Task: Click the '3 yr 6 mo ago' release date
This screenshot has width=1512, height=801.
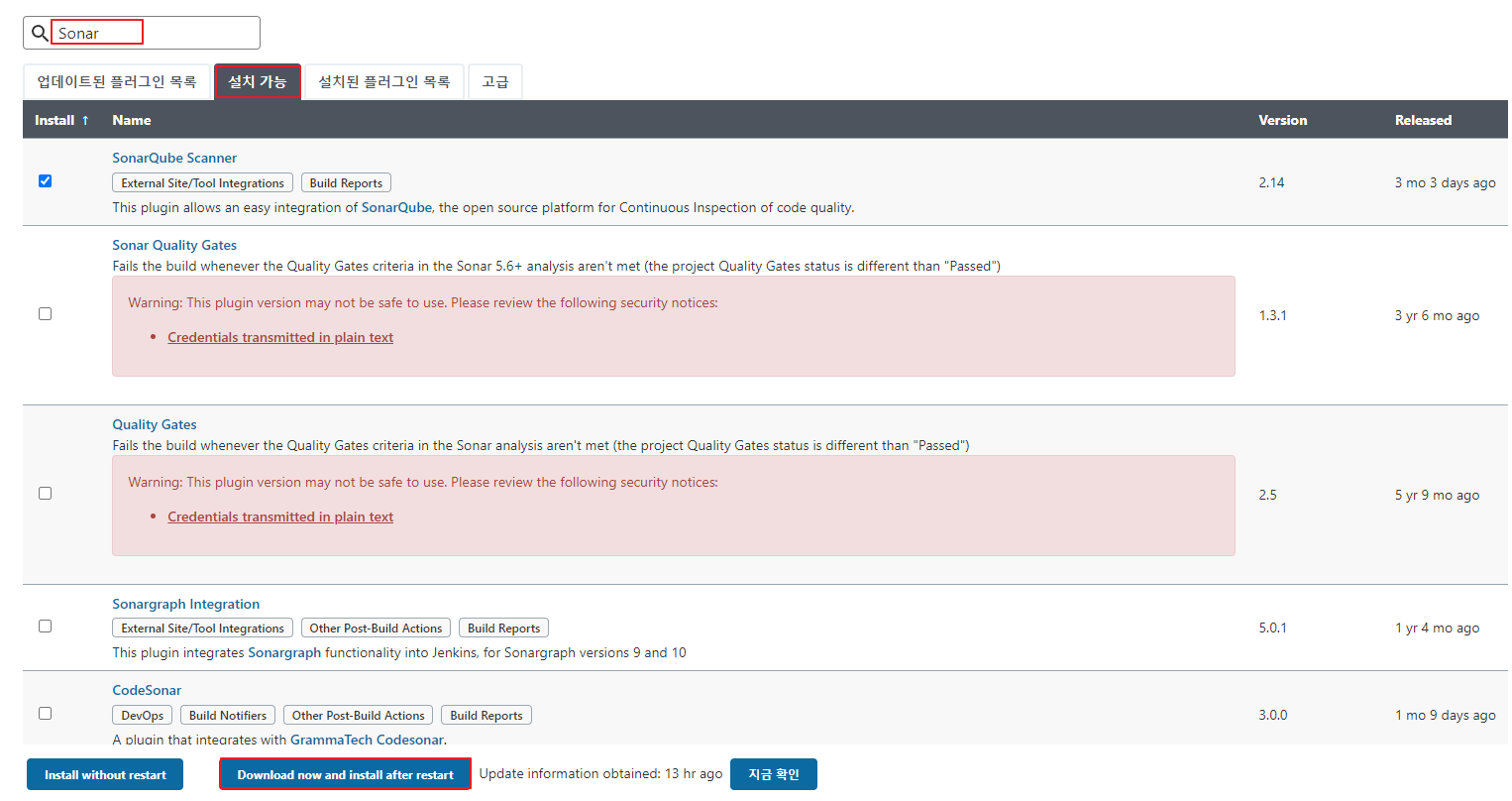Action: (1437, 315)
